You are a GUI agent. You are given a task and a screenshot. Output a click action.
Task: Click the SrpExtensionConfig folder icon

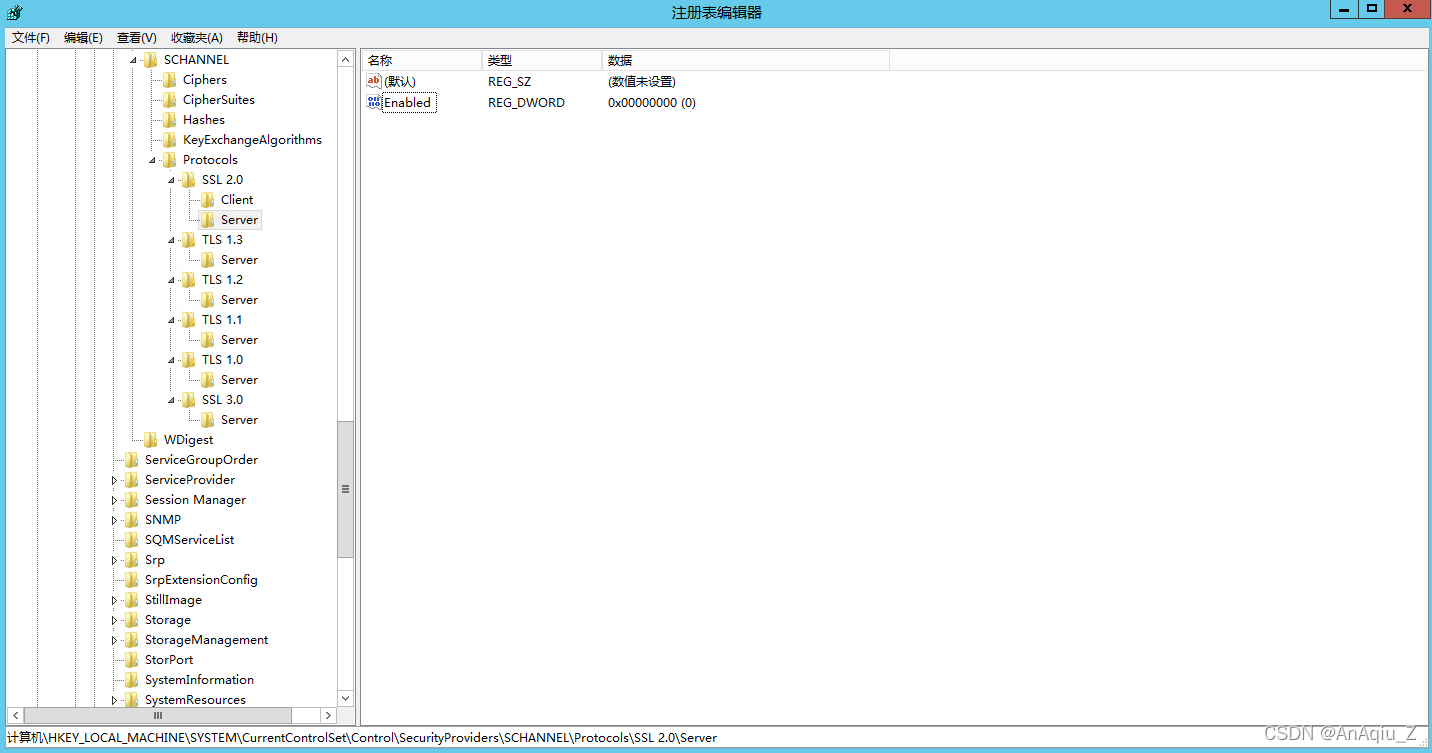(131, 580)
